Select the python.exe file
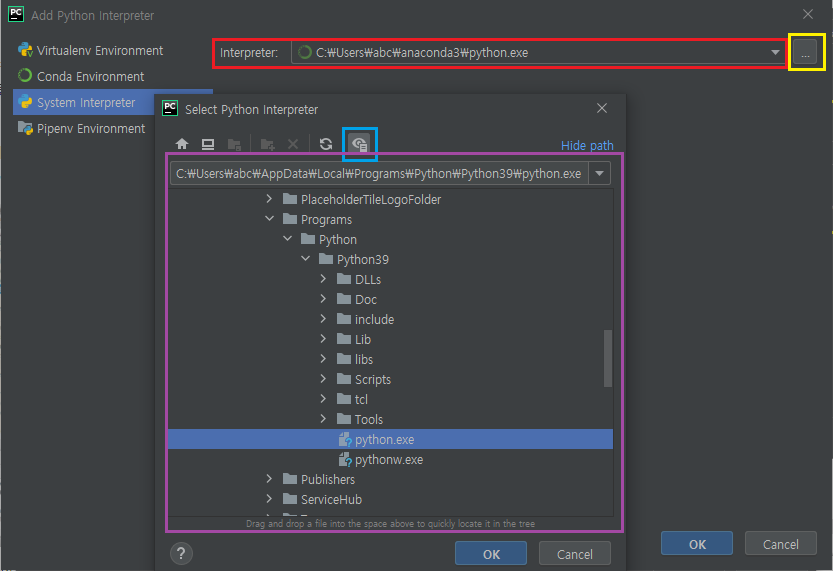This screenshot has height=571, width=833. click(x=390, y=439)
